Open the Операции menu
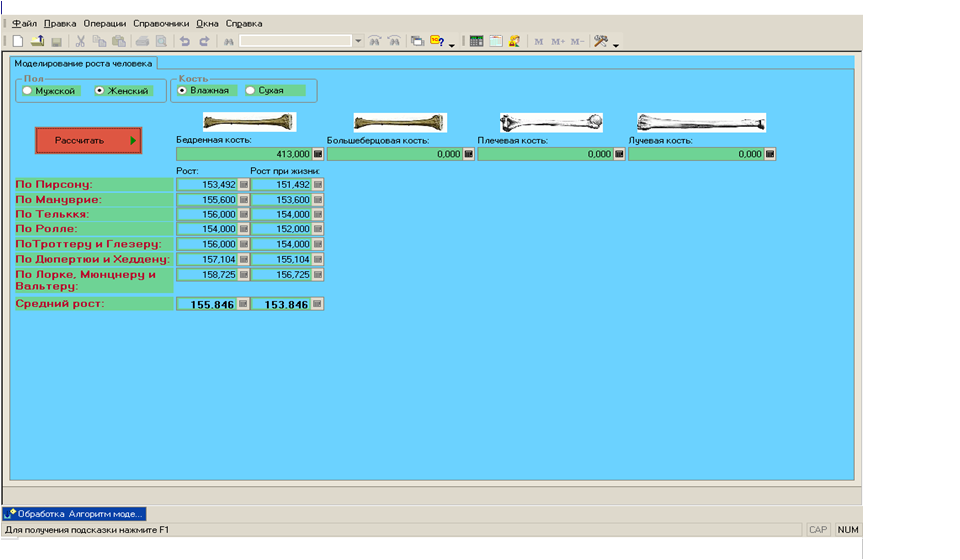This screenshot has width=960, height=560. (105, 23)
